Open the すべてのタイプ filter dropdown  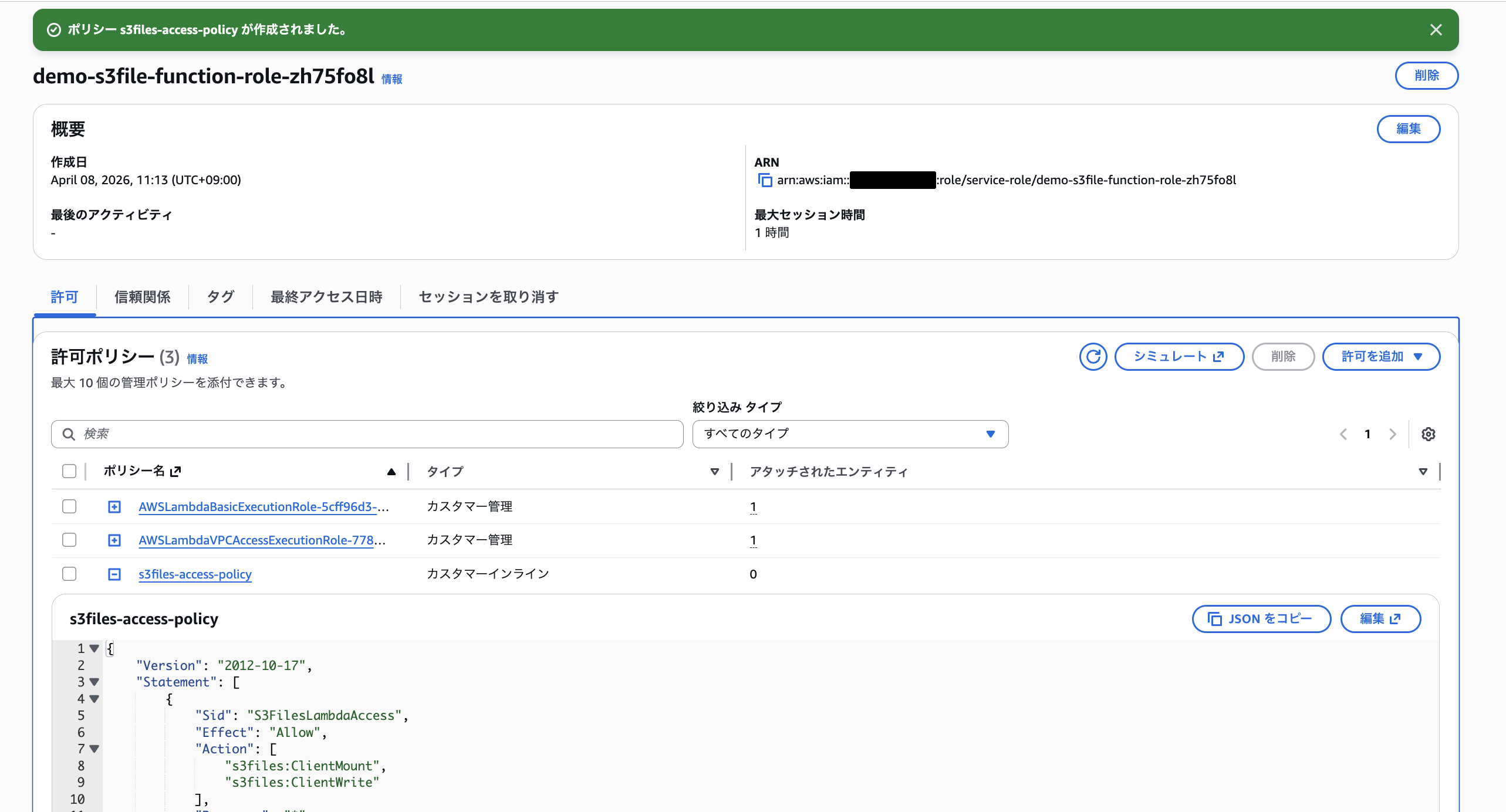[850, 434]
